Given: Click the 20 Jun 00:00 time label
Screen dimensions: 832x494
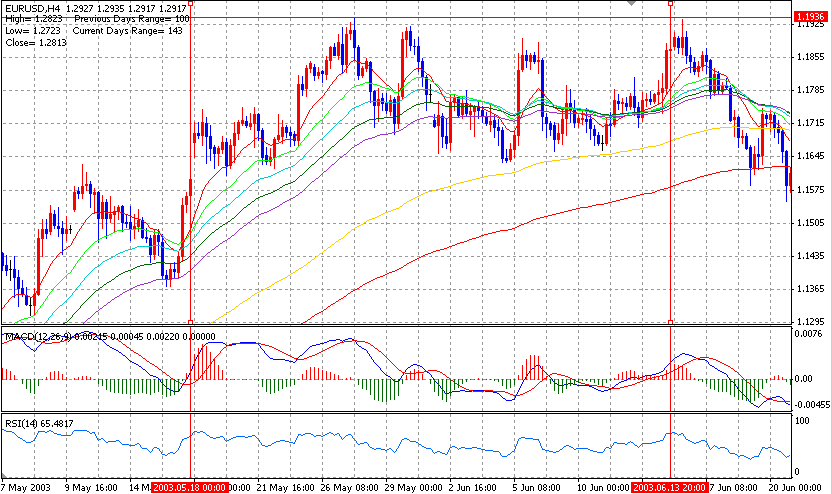Looking at the screenshot, I should (796, 488).
